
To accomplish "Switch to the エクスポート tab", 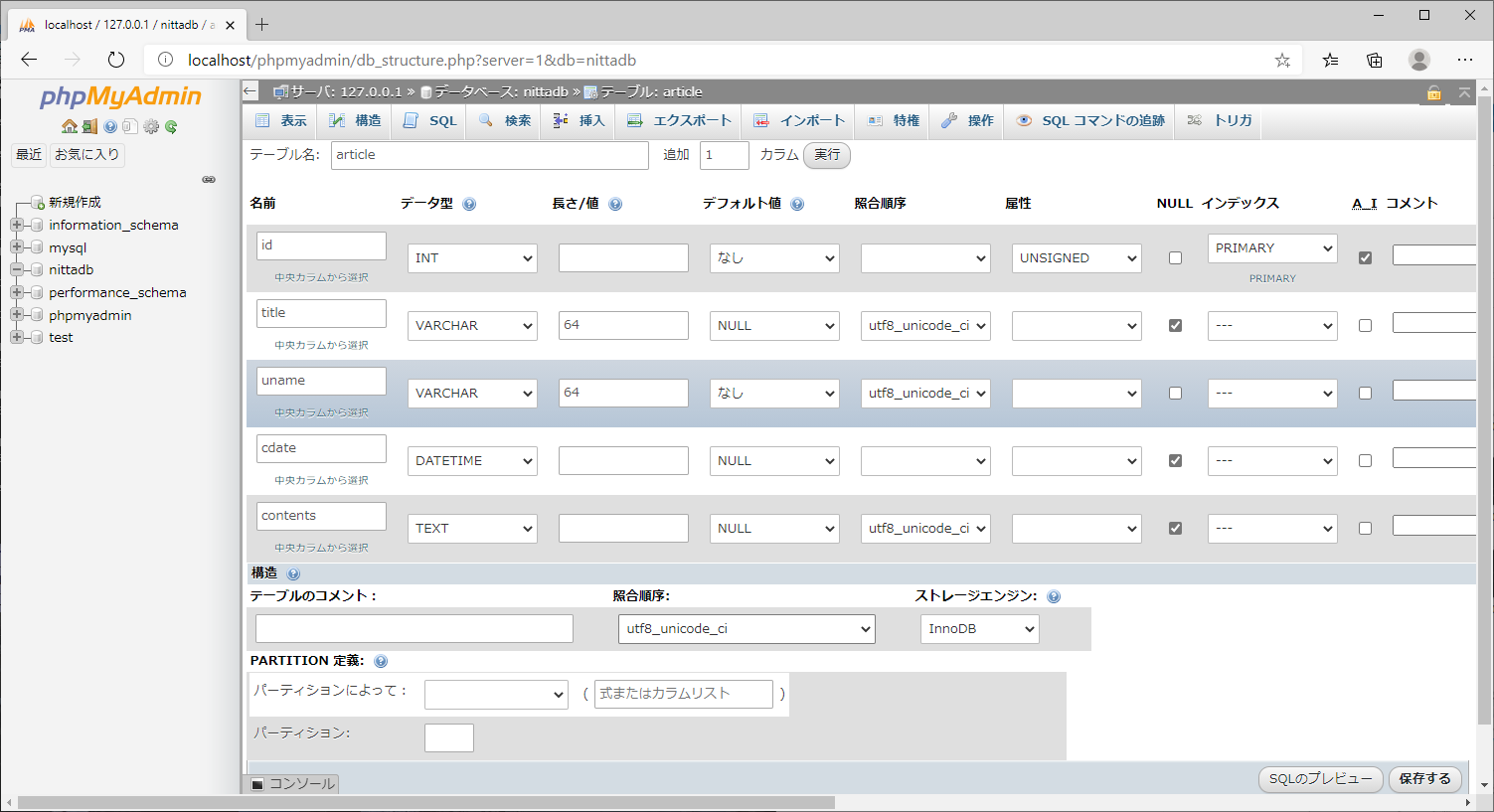I will [680, 120].
